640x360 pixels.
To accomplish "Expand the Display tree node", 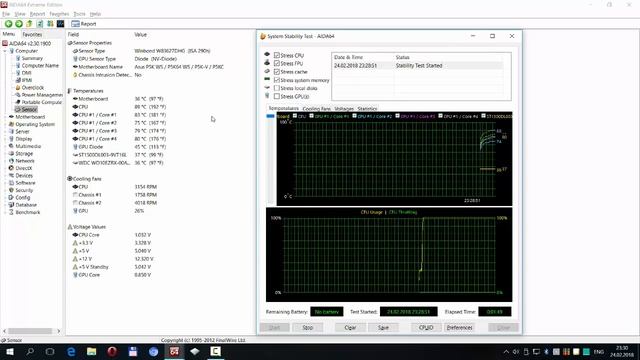I will click(5, 139).
